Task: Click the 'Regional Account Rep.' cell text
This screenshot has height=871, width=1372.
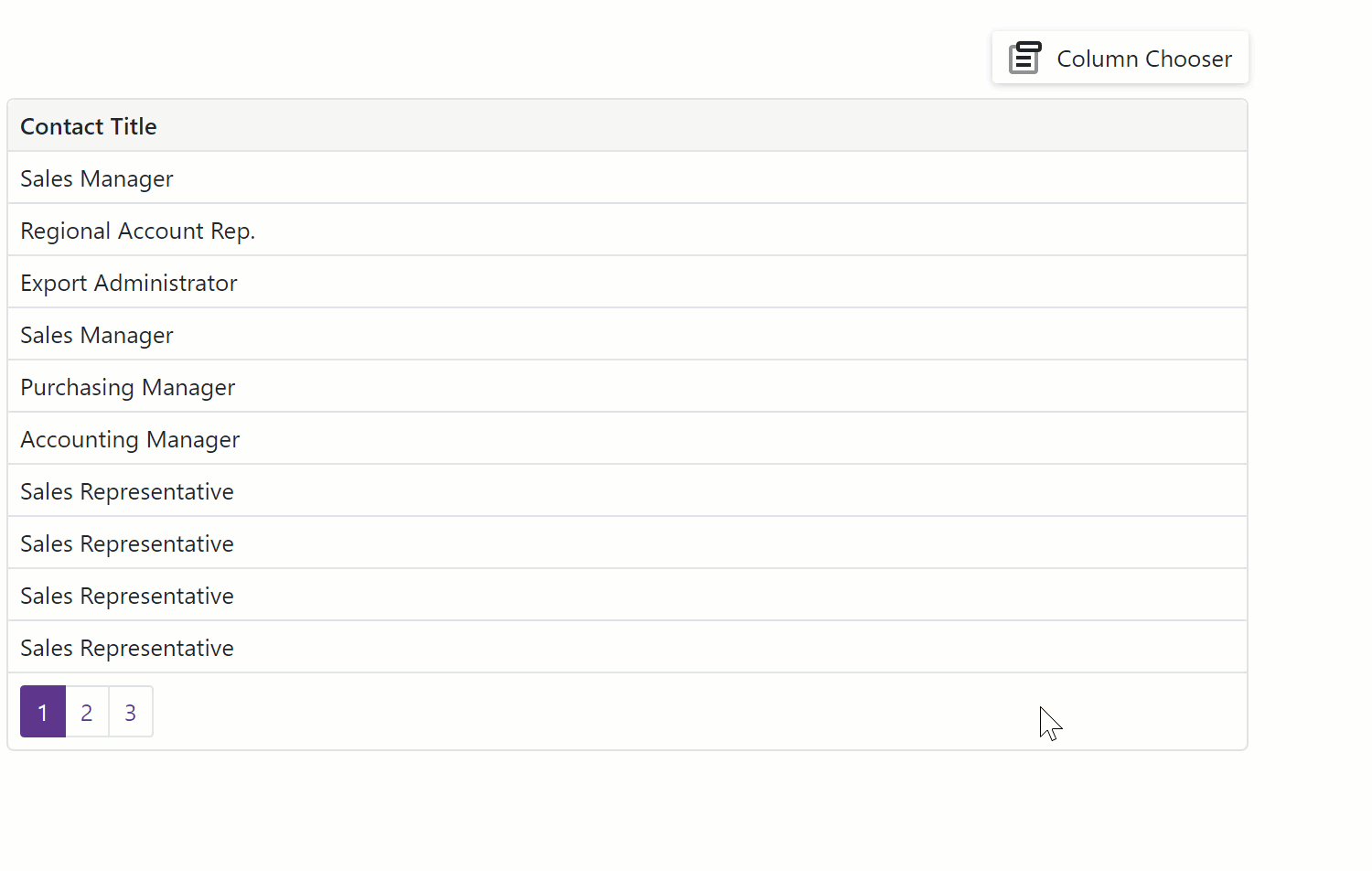Action: [x=137, y=231]
